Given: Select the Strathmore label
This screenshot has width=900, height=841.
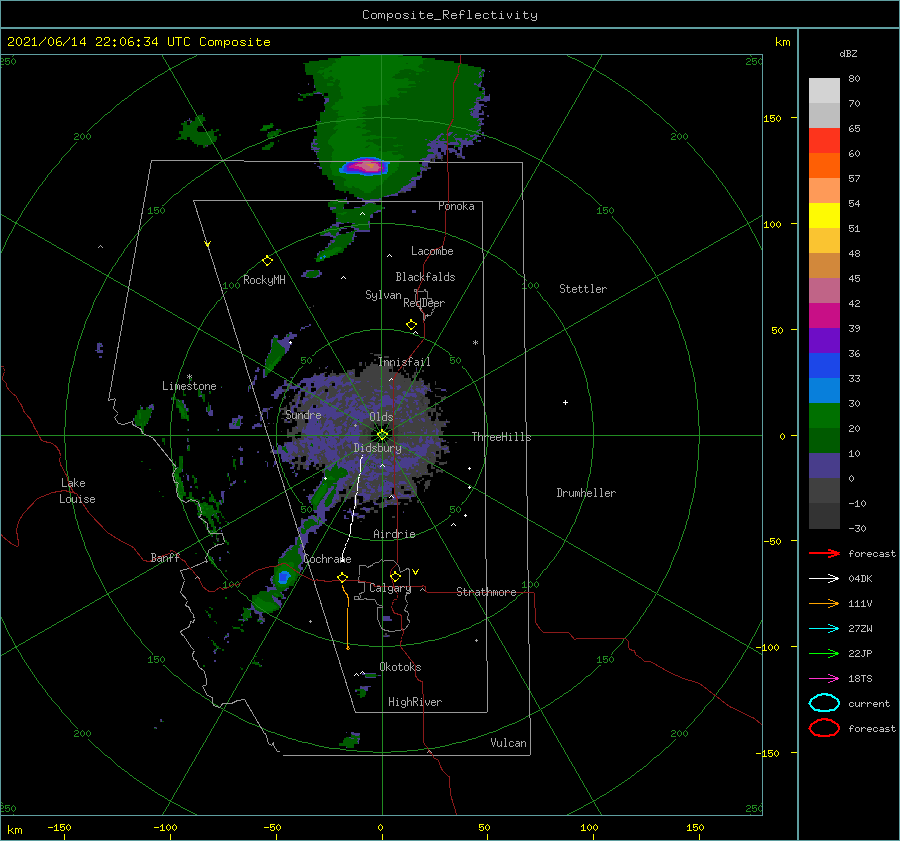Looking at the screenshot, I should click(486, 592).
